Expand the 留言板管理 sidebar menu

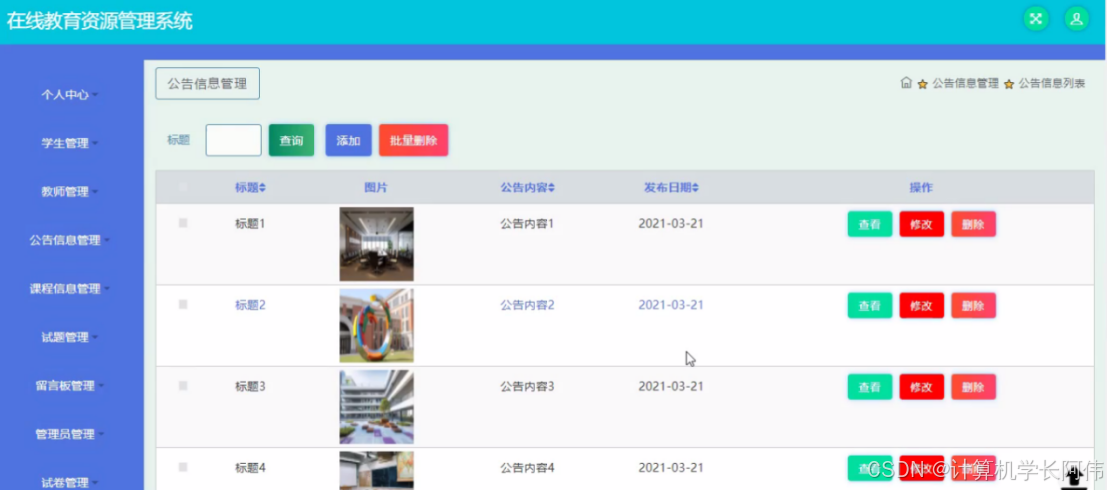click(x=69, y=386)
